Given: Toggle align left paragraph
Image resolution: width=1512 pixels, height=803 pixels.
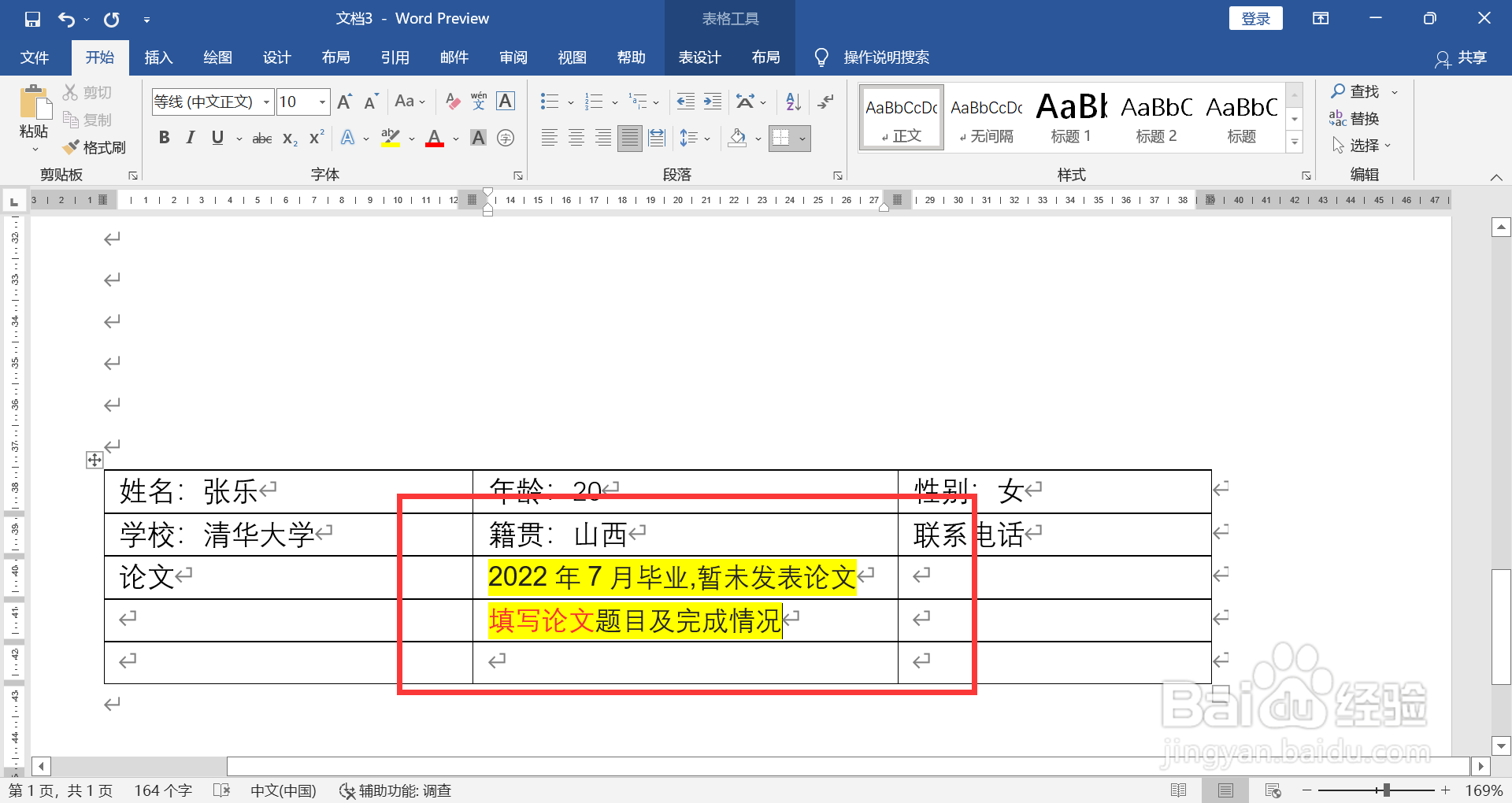Looking at the screenshot, I should (x=550, y=139).
